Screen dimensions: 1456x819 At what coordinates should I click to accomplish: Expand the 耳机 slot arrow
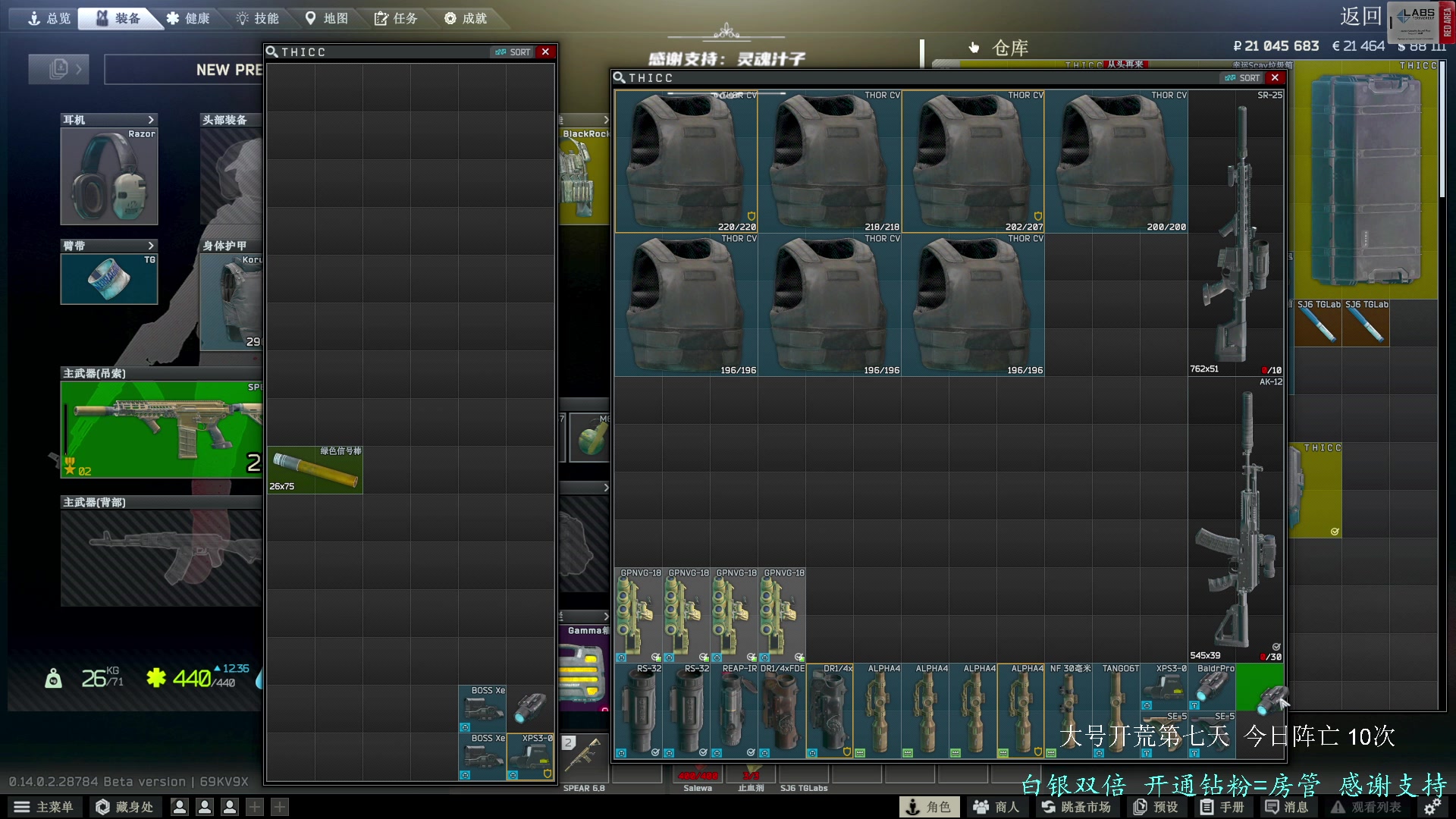click(x=151, y=120)
